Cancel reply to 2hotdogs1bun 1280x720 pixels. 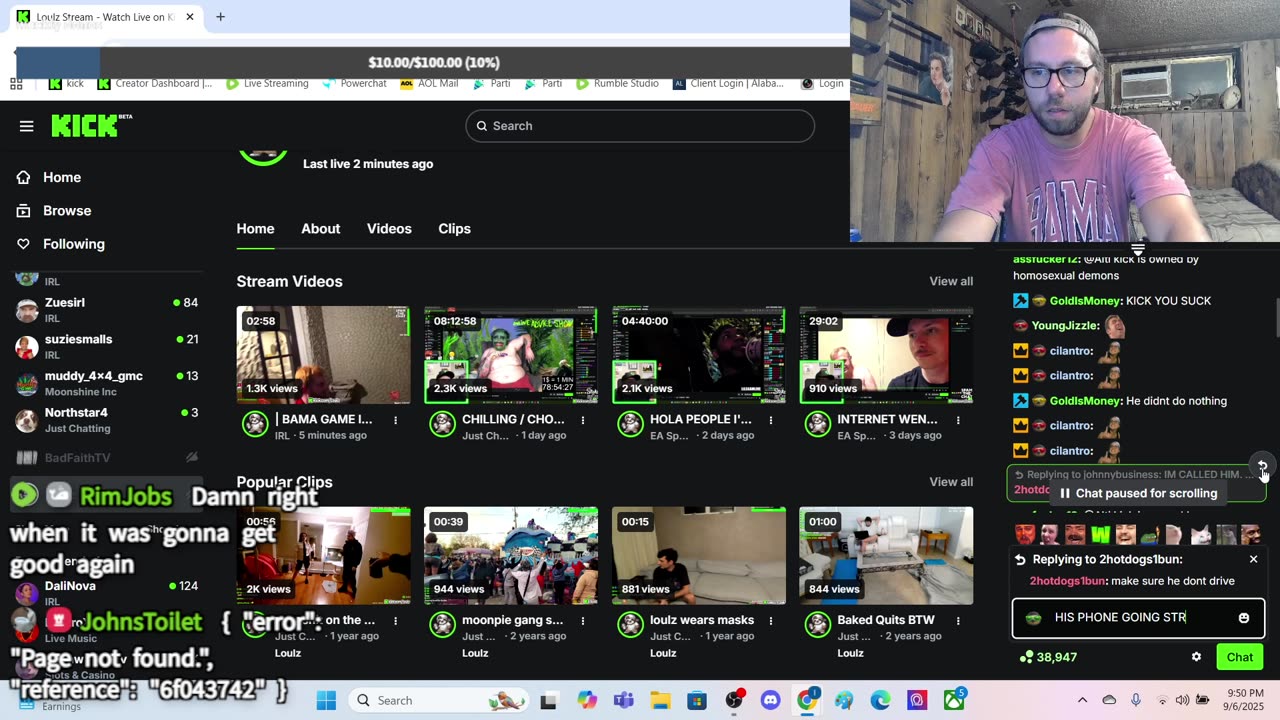pyautogui.click(x=1253, y=560)
